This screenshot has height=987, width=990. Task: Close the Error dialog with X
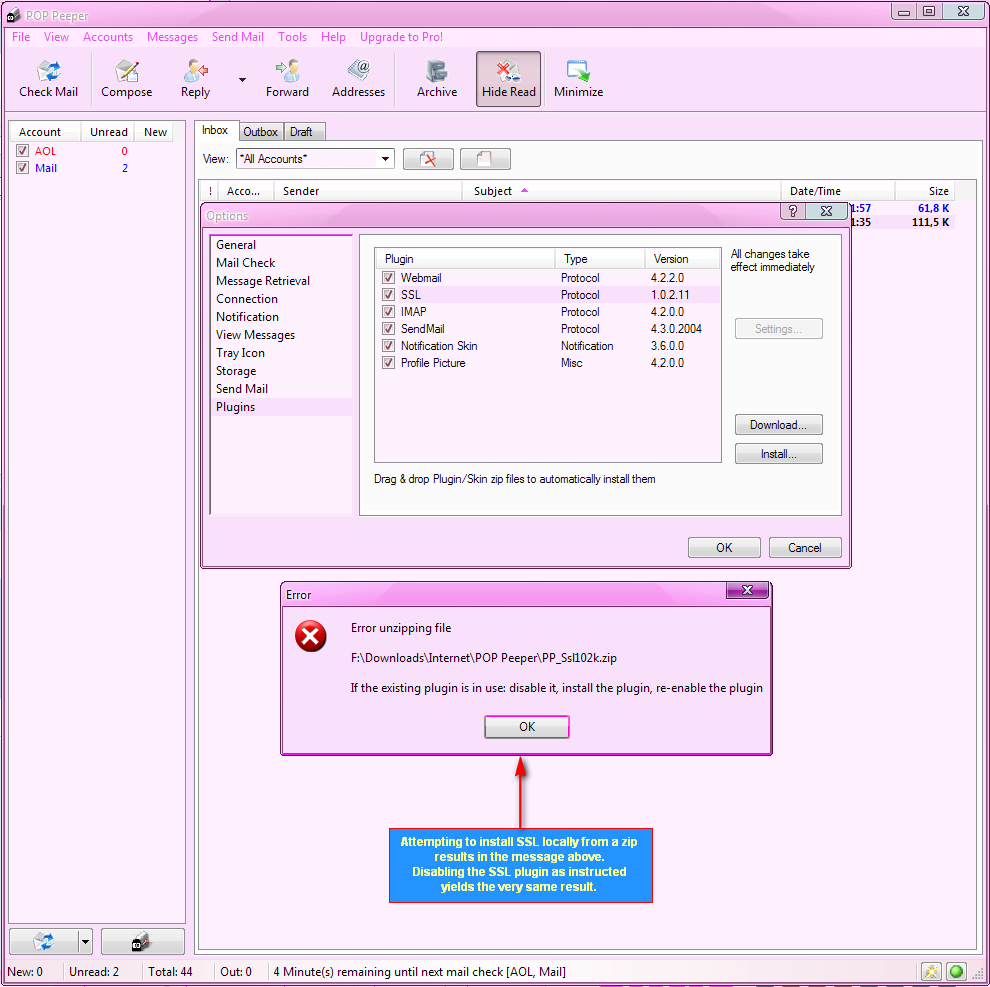tap(748, 590)
